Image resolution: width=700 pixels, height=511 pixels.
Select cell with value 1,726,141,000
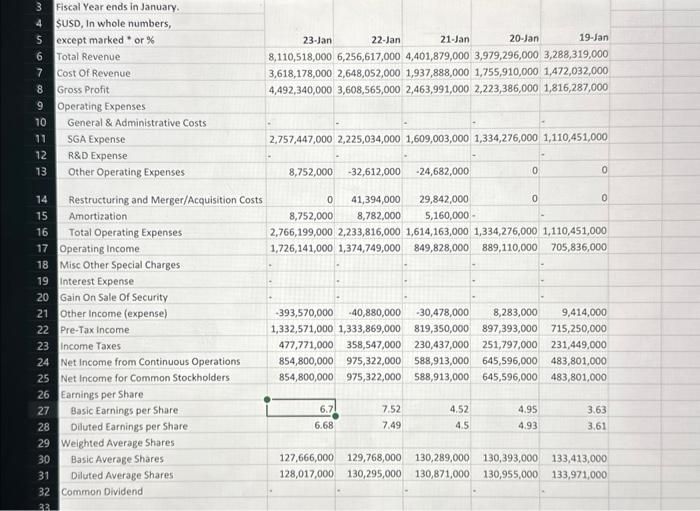pos(301,249)
